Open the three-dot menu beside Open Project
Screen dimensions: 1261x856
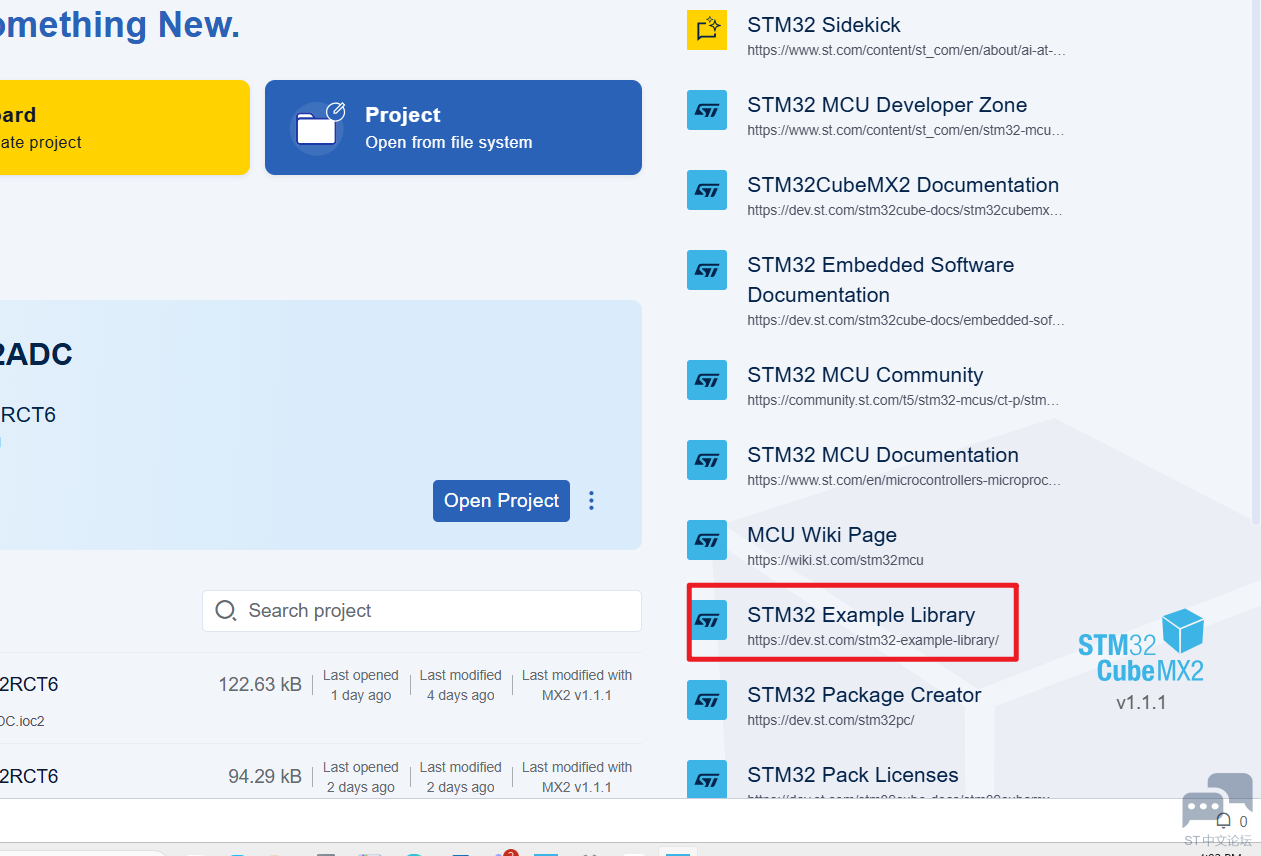[591, 501]
